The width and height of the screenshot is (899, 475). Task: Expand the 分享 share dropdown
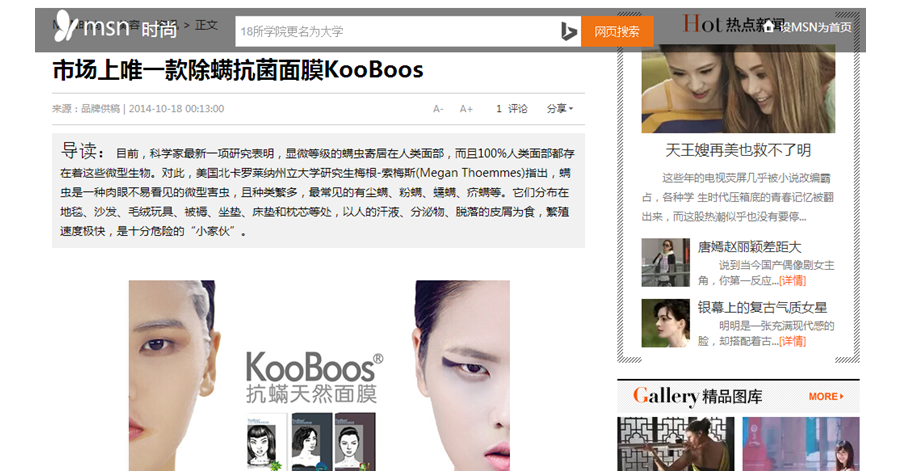tap(560, 108)
